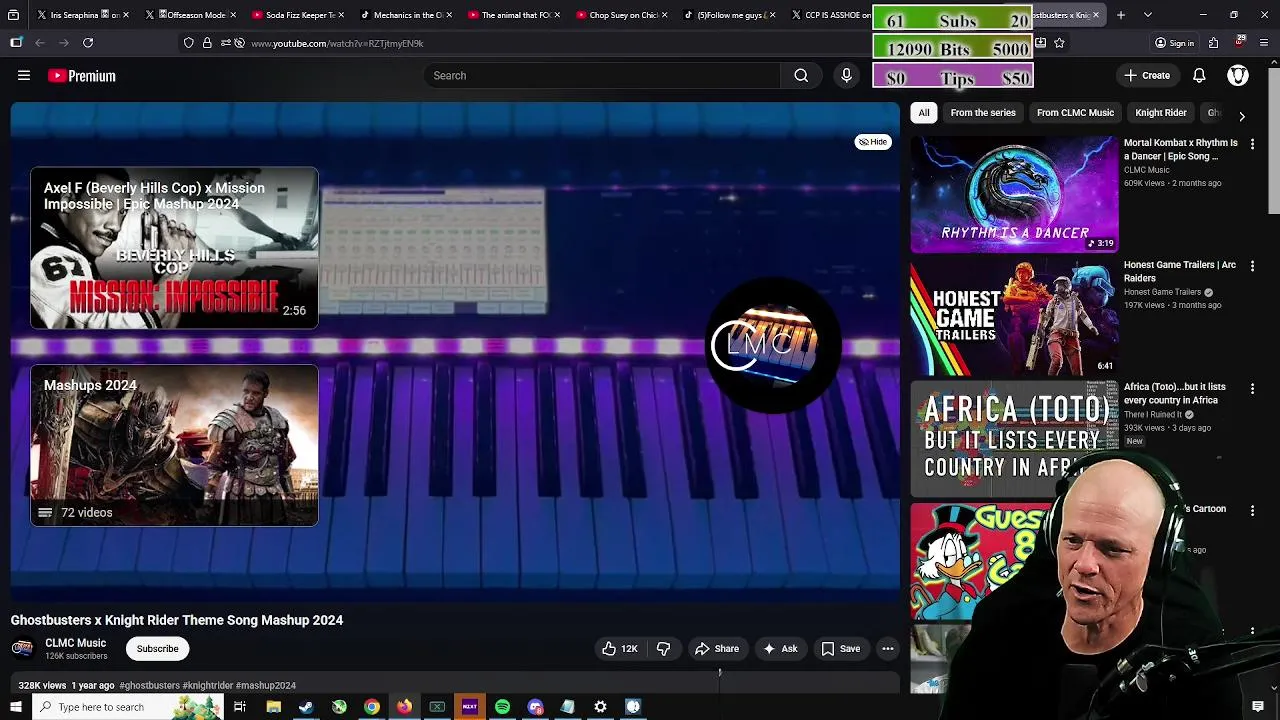Open Mortal Kombat x Rhythm thumbnail
Screen dimensions: 1280x720
[x=1014, y=194]
